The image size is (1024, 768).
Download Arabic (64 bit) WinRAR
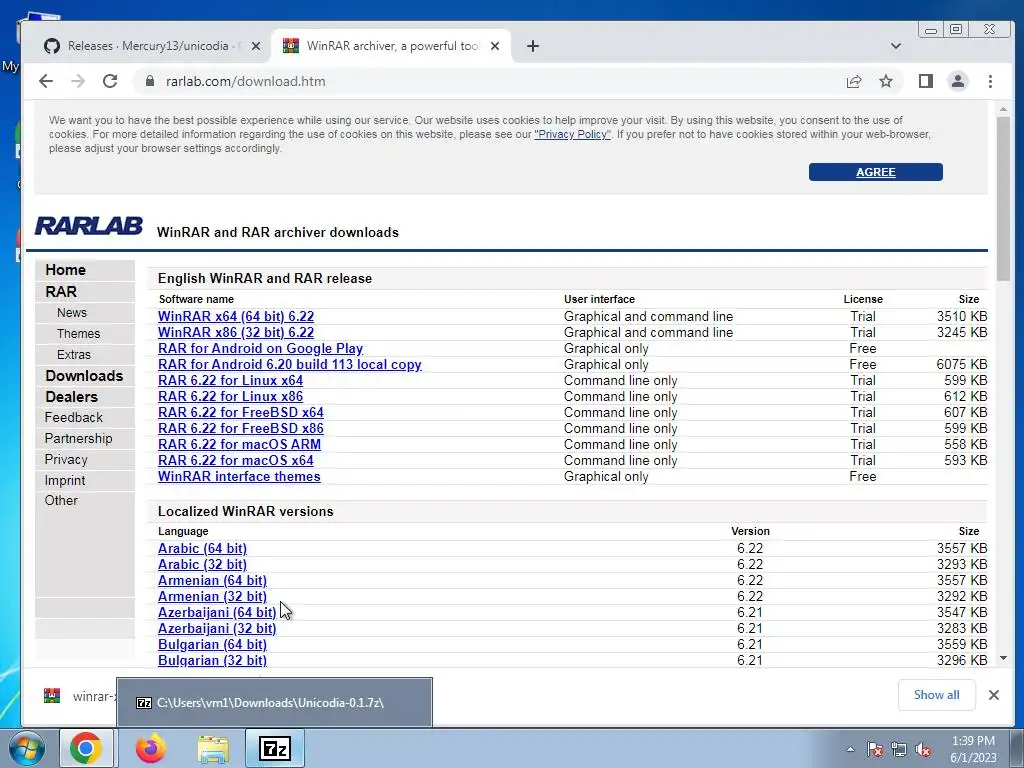(x=202, y=549)
